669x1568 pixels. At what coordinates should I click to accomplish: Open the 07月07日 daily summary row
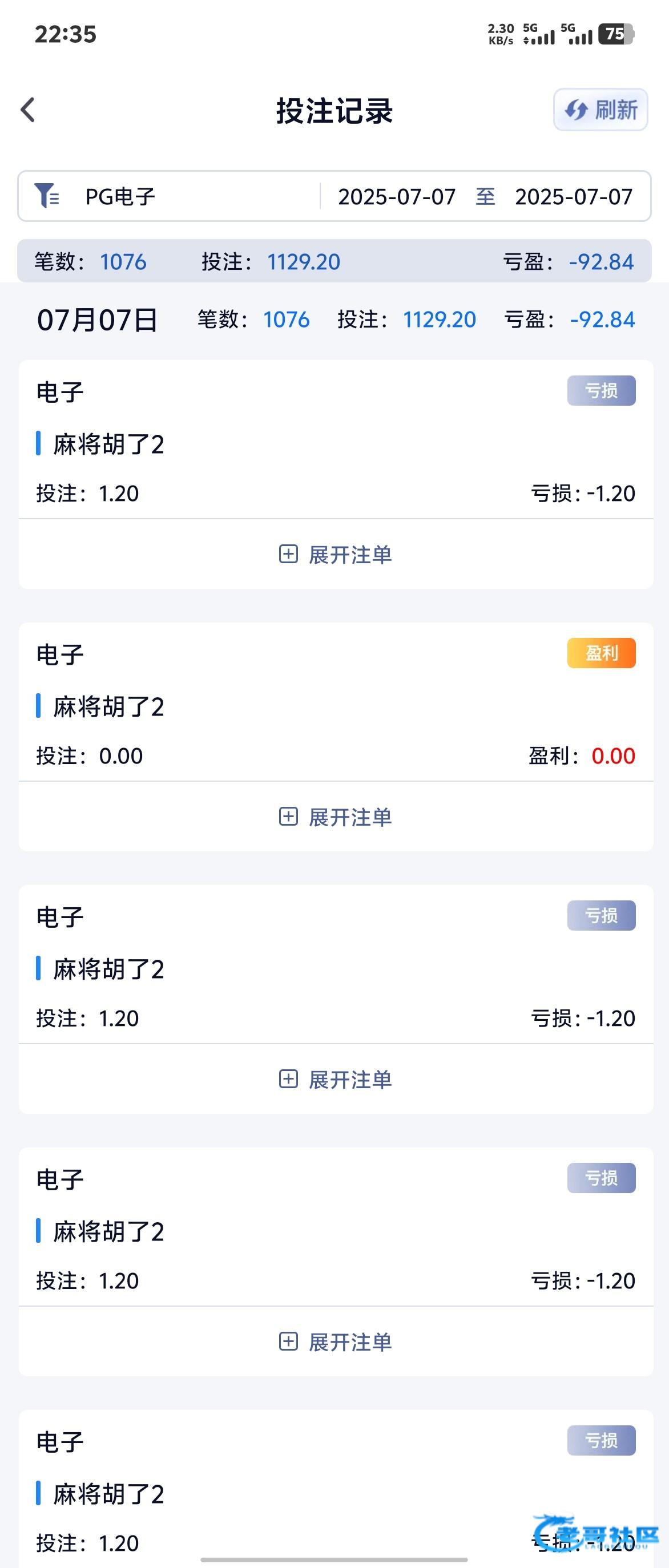coord(98,320)
